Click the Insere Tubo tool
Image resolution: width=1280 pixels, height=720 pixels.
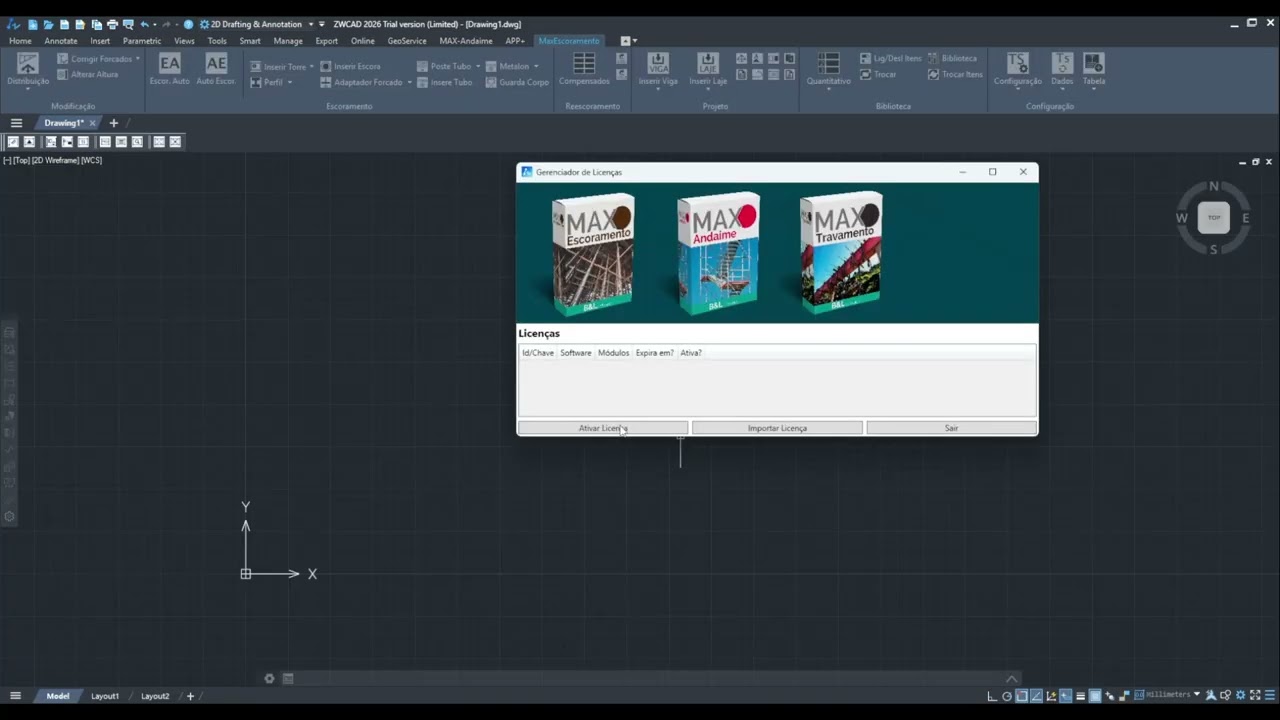pos(443,82)
